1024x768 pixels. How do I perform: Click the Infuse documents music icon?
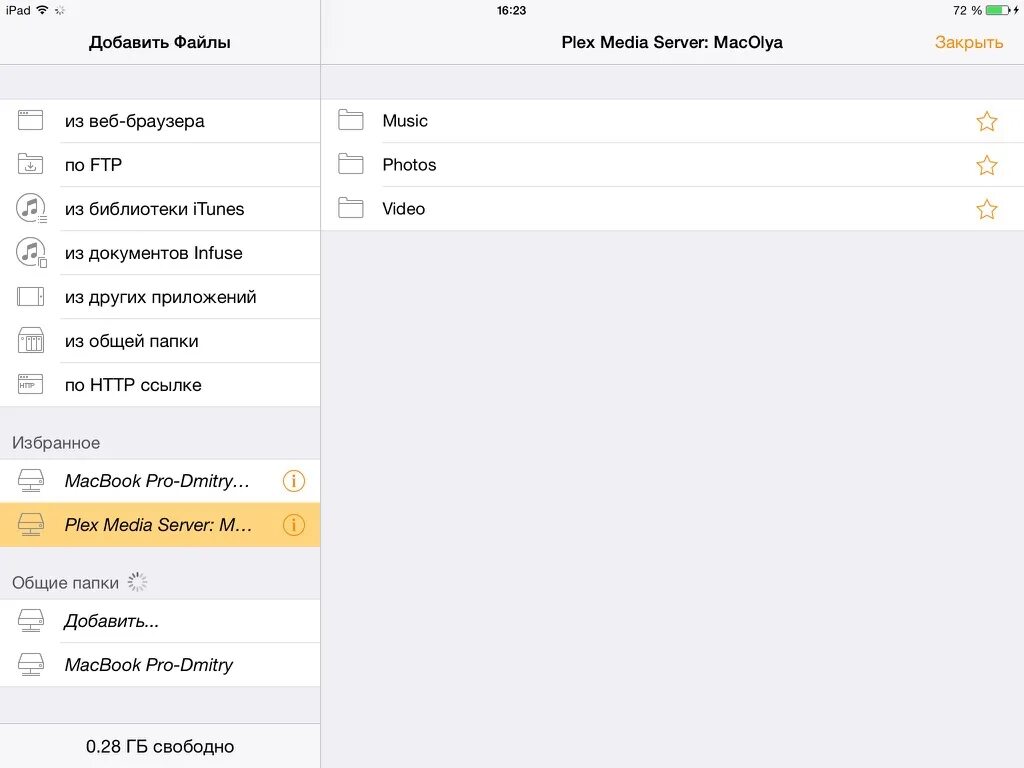coord(31,253)
